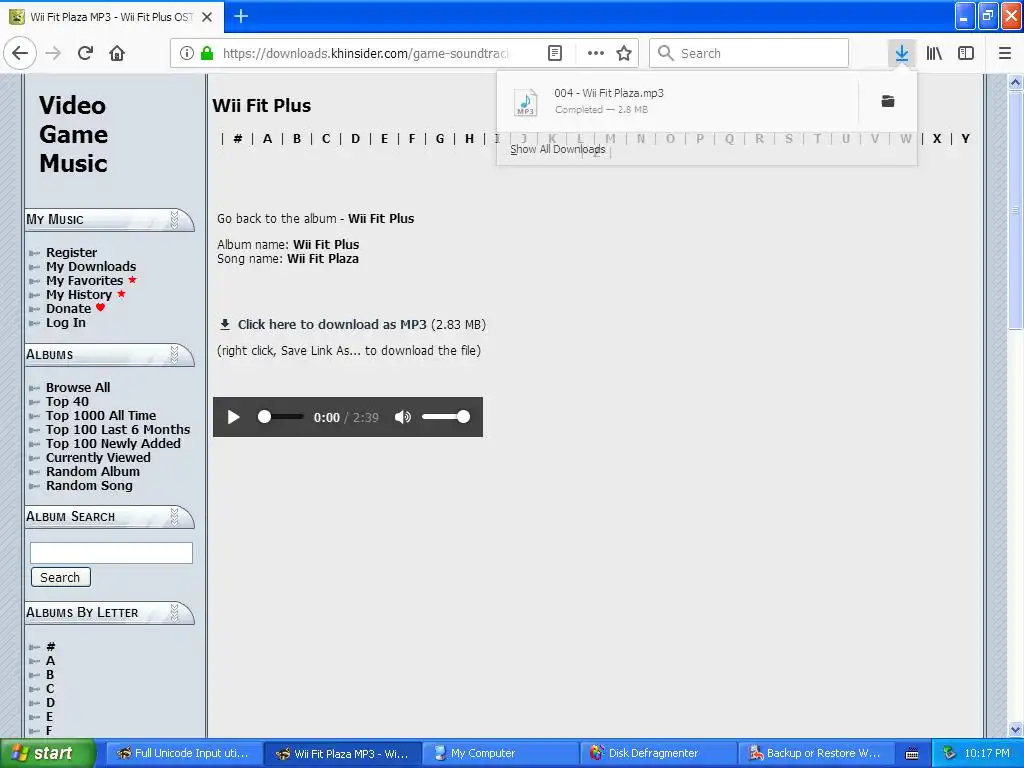The width and height of the screenshot is (1024, 768).
Task: Open Browse All albums link
Action: tap(78, 387)
